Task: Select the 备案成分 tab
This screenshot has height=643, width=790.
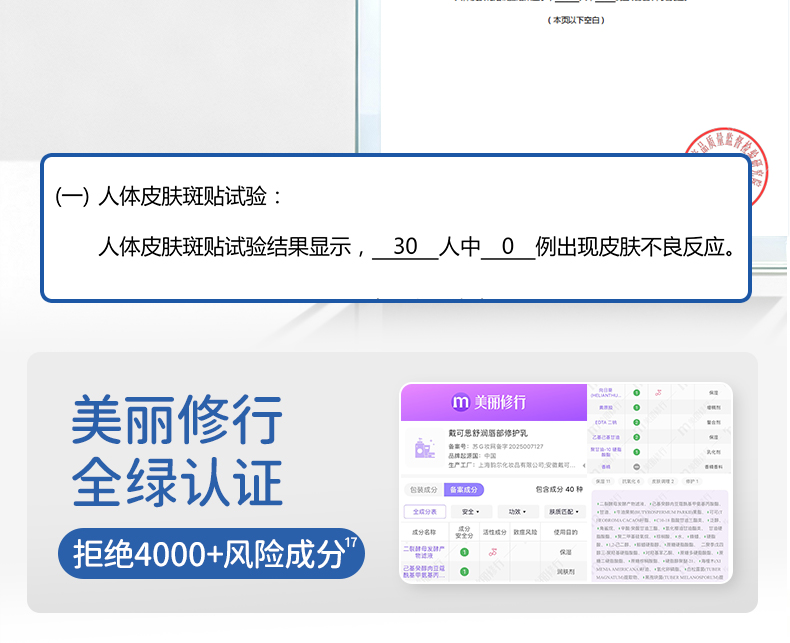Action: (x=464, y=489)
